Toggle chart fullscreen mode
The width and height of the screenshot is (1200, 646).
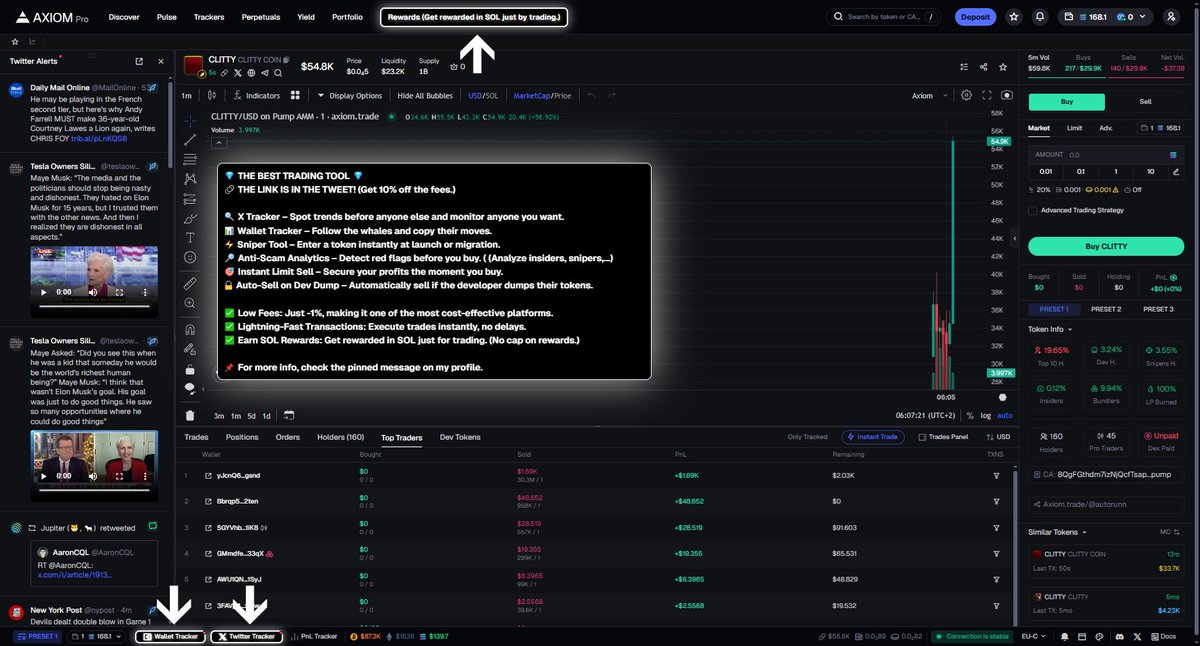[x=987, y=96]
